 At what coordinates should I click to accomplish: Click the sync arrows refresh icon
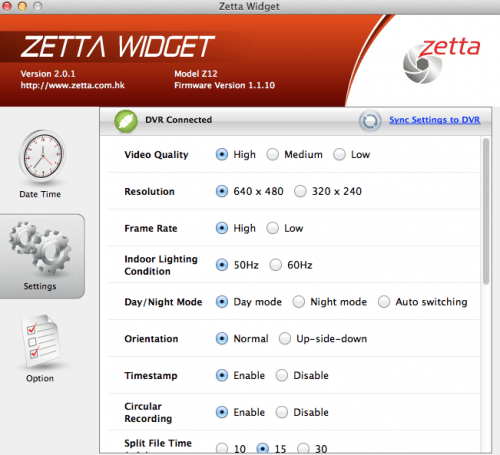pos(370,121)
